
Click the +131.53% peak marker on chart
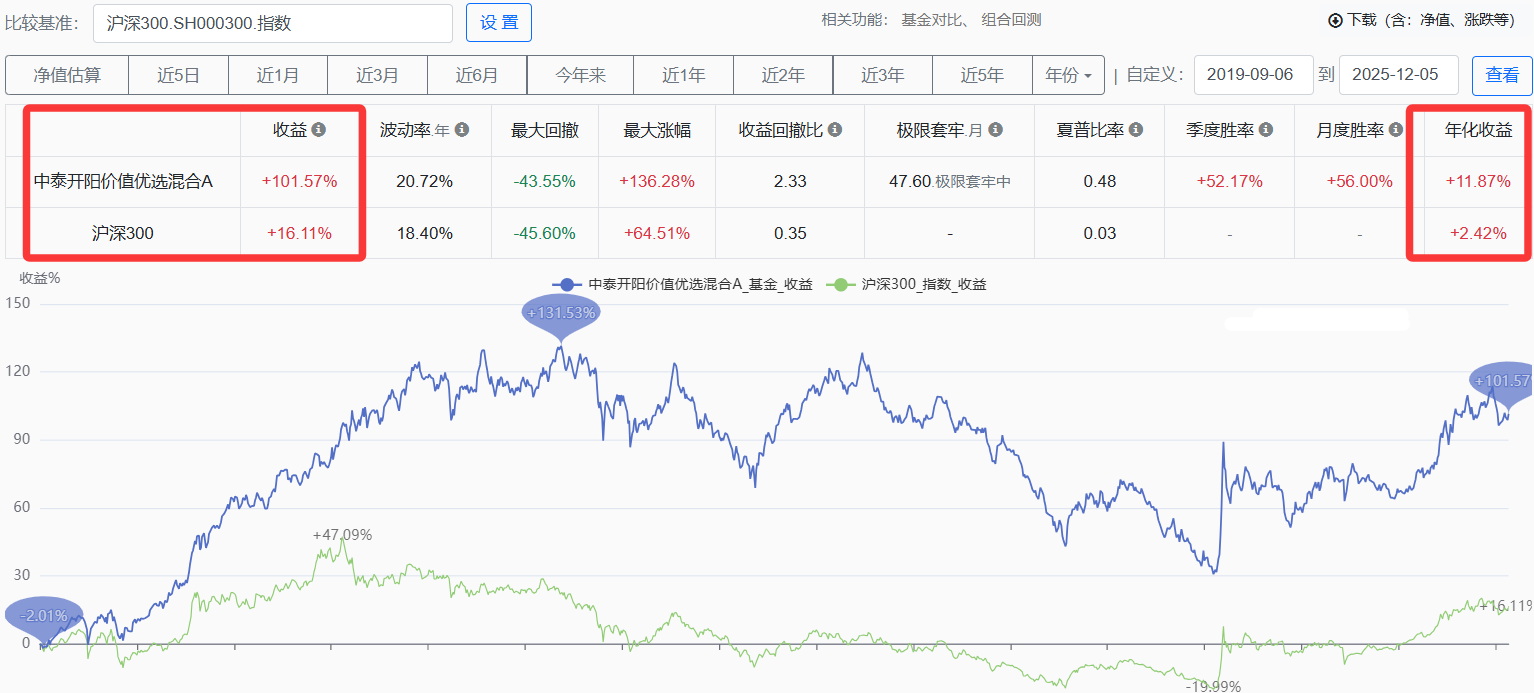point(560,313)
